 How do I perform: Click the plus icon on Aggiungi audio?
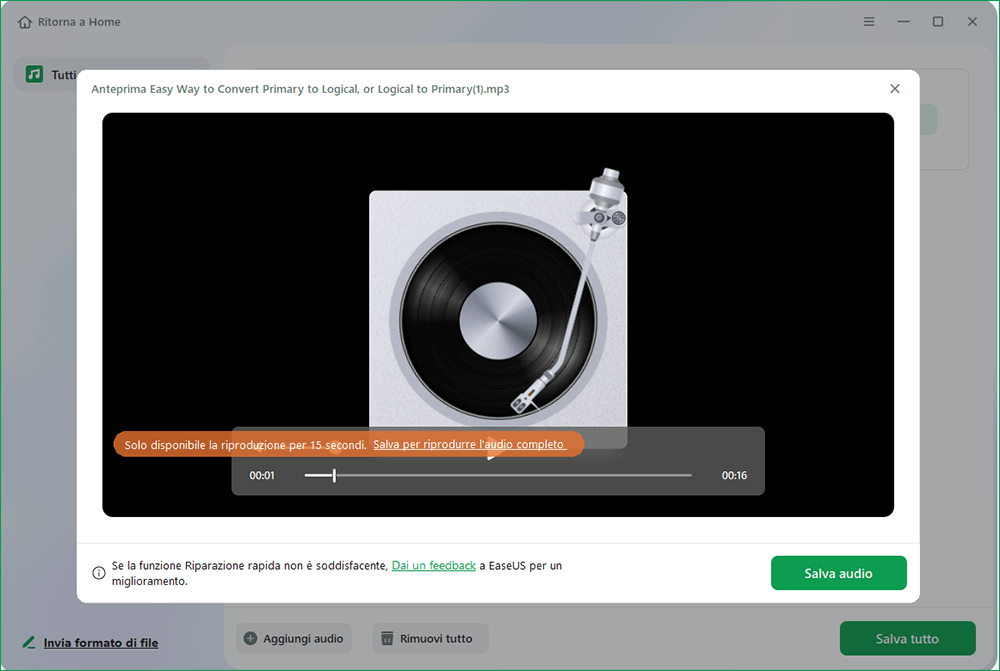pos(251,639)
